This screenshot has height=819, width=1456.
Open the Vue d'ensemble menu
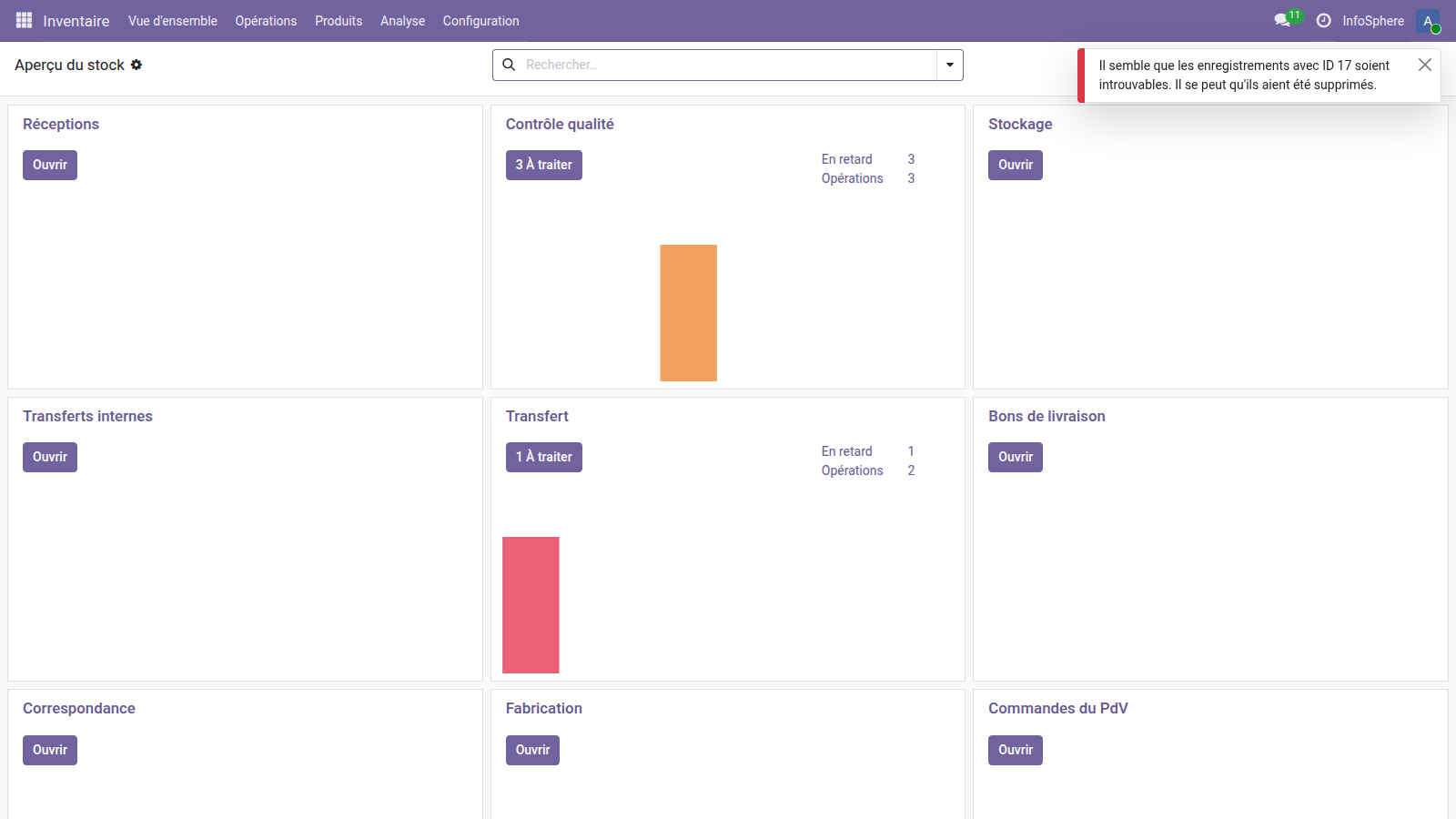pos(173,20)
